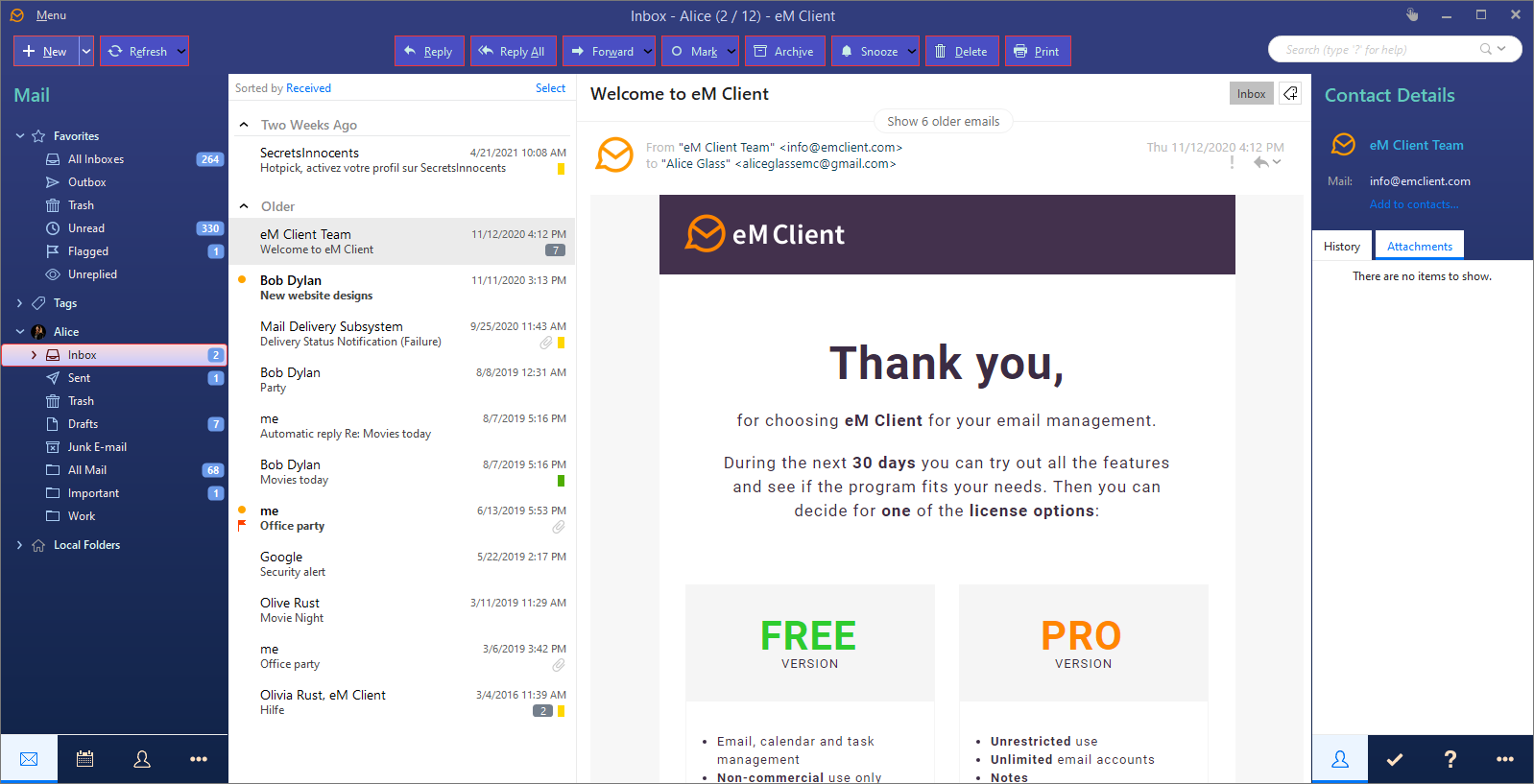Screen dimensions: 1534x784
Task: Click the tag icon beside Inbox label
Action: coord(1290,94)
